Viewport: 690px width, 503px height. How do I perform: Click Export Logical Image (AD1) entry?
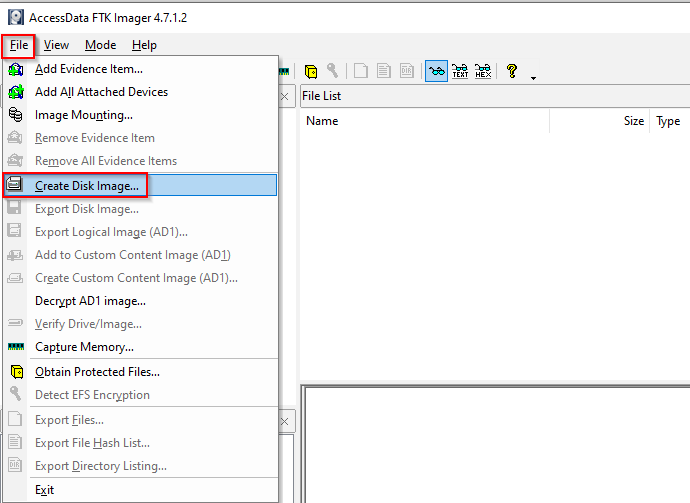click(x=141, y=232)
